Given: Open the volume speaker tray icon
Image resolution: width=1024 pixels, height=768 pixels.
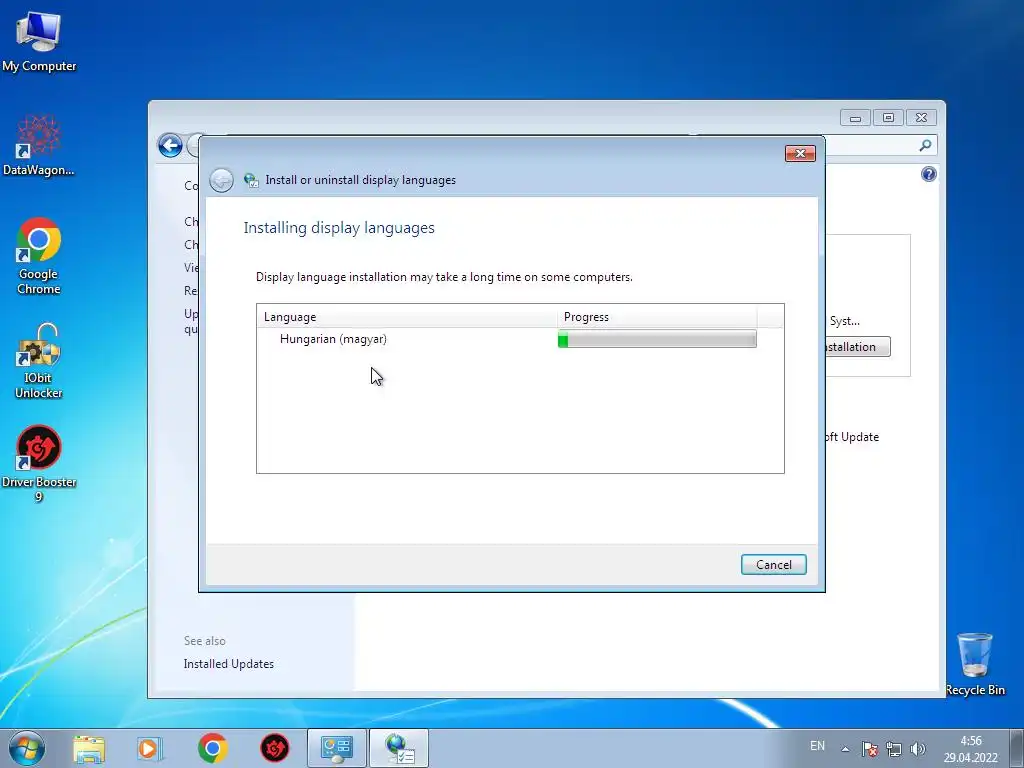Looking at the screenshot, I should click(x=918, y=749).
